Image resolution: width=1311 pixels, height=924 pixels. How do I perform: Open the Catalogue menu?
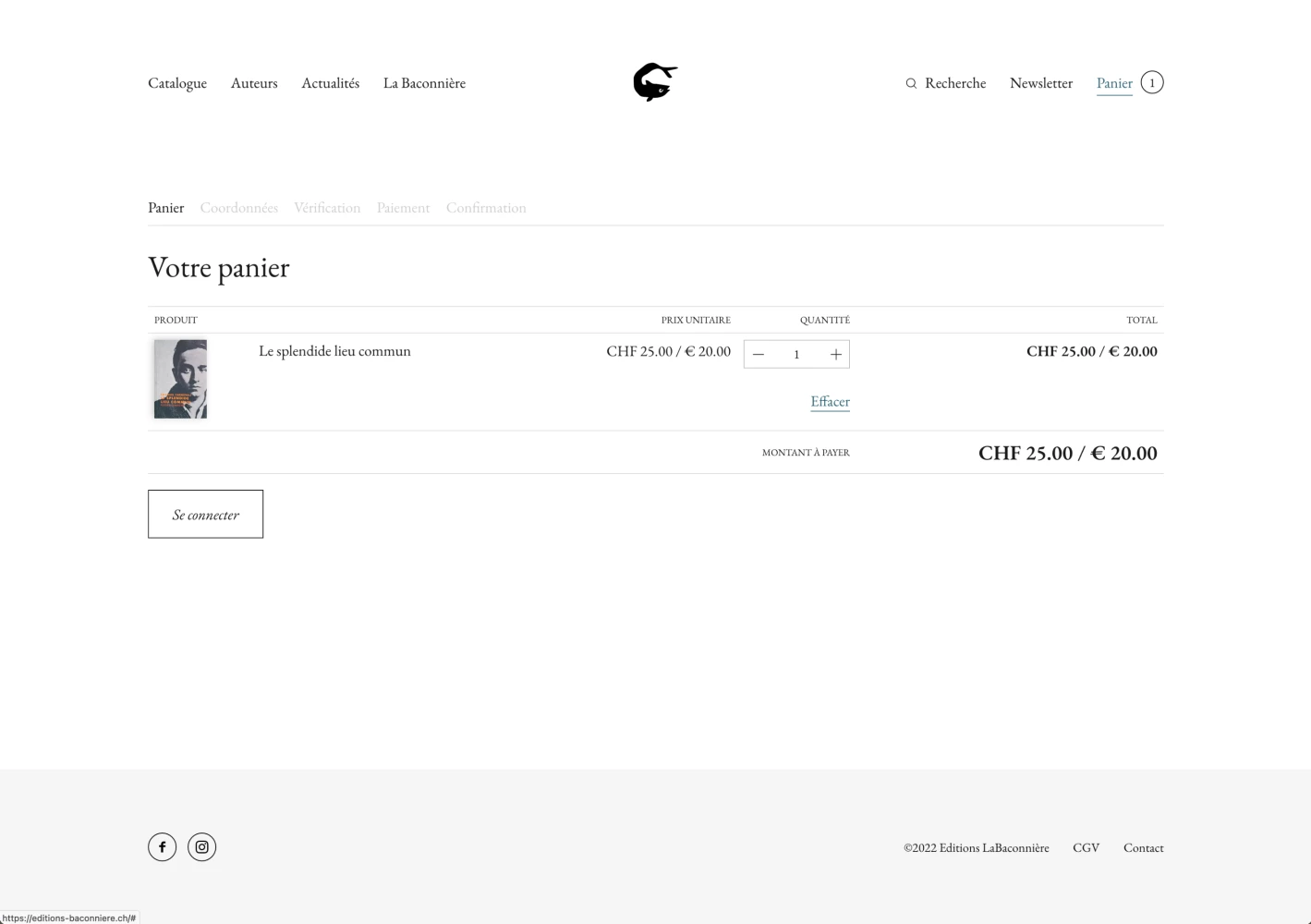[177, 83]
